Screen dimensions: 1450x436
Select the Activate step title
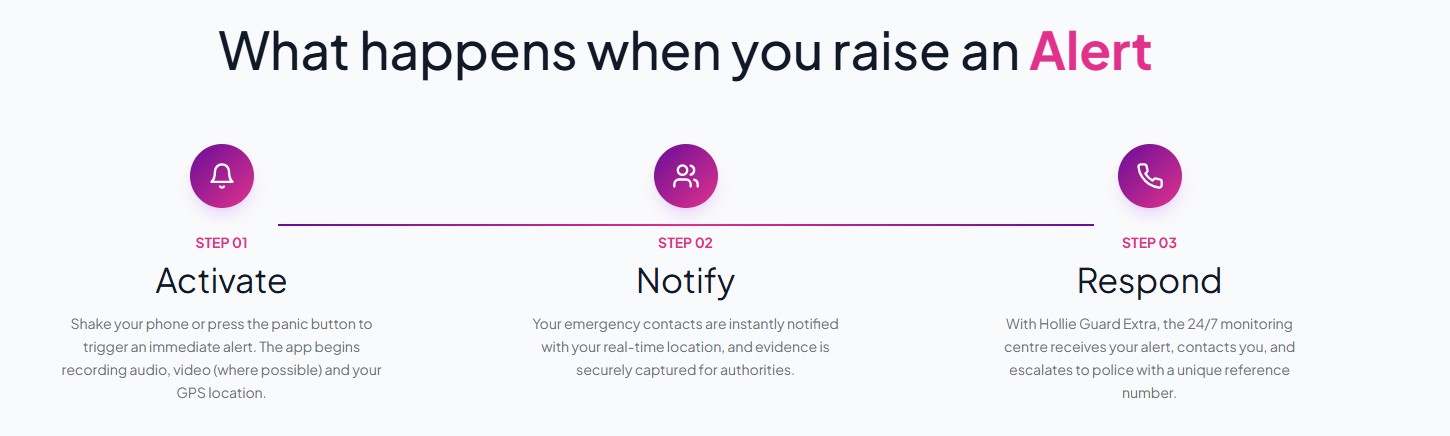[x=222, y=281]
